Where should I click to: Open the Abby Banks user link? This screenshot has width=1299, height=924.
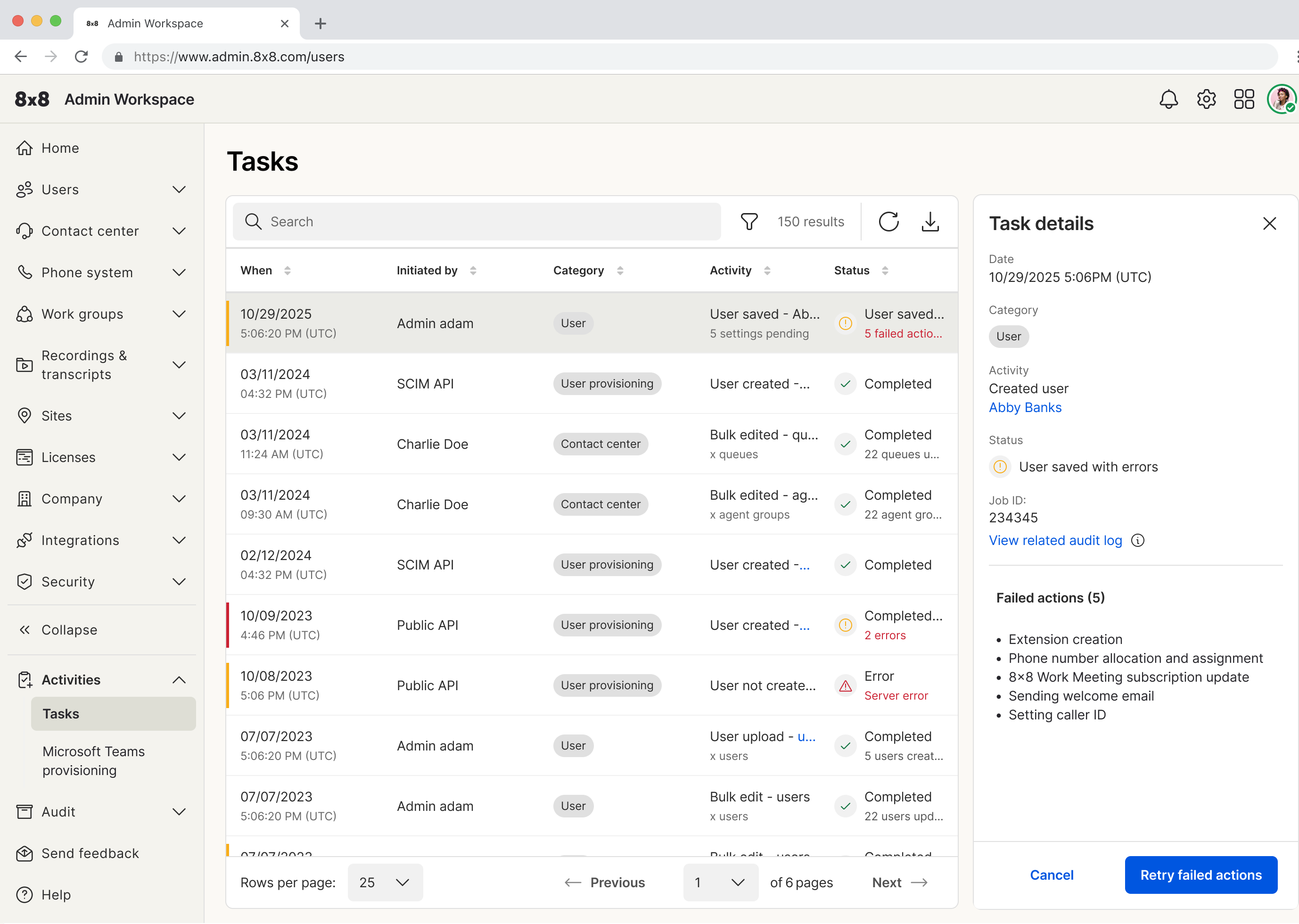(x=1025, y=407)
